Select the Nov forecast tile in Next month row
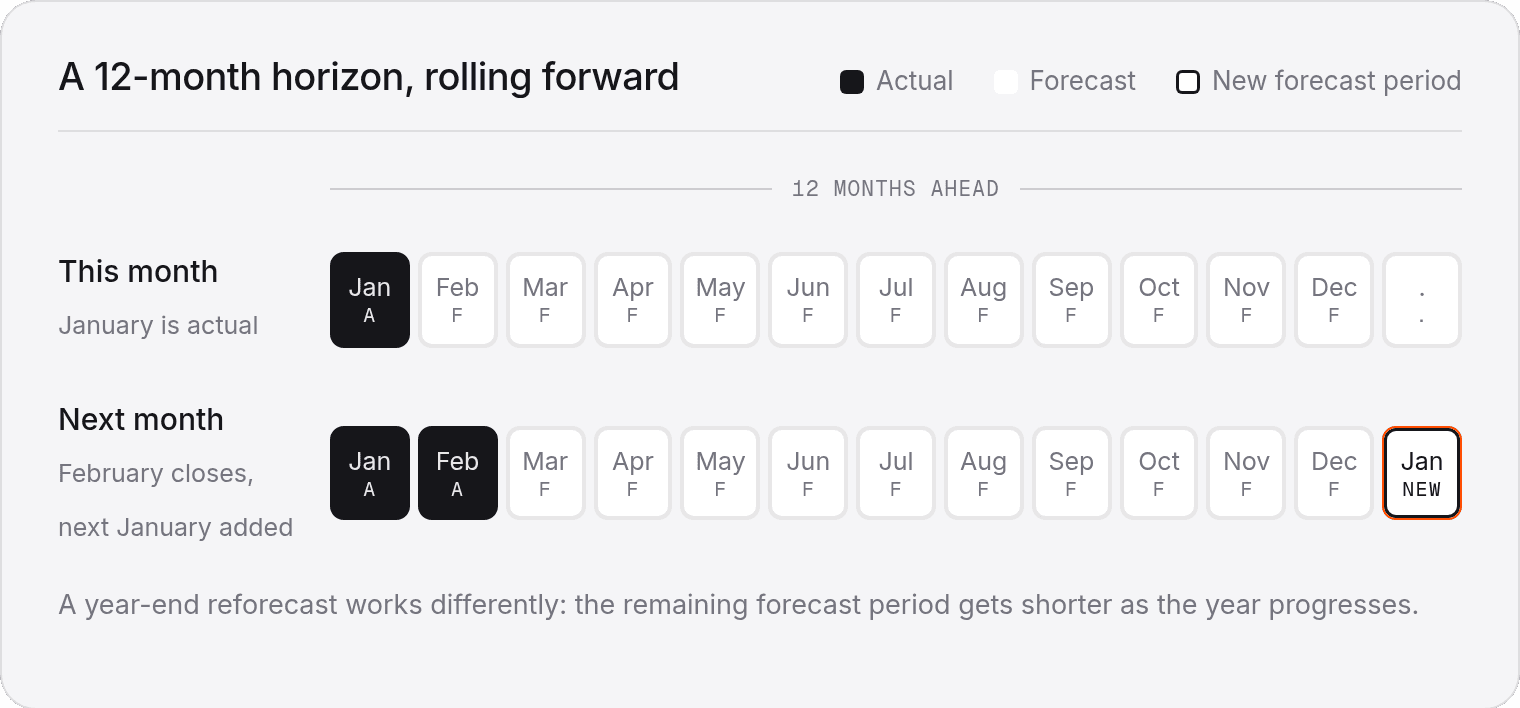 [1246, 473]
